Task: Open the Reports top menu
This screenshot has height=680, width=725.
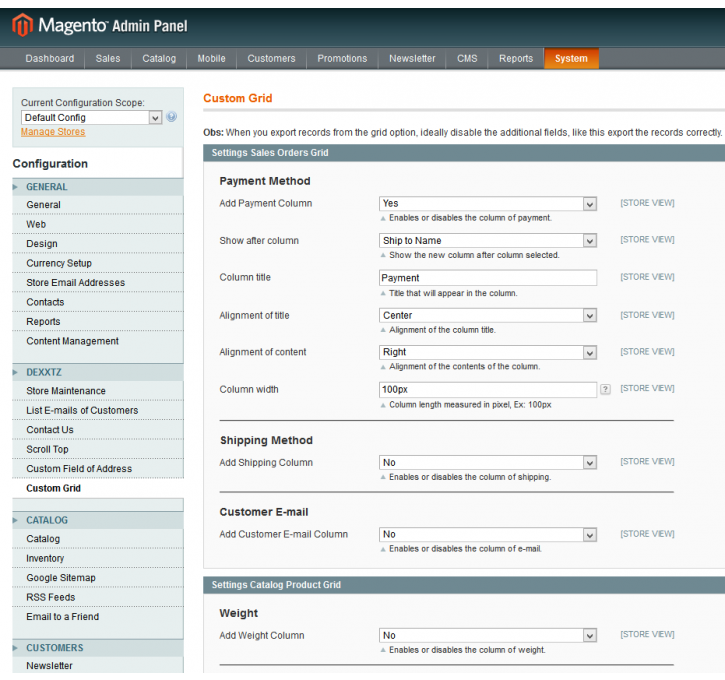Action: pos(516,59)
